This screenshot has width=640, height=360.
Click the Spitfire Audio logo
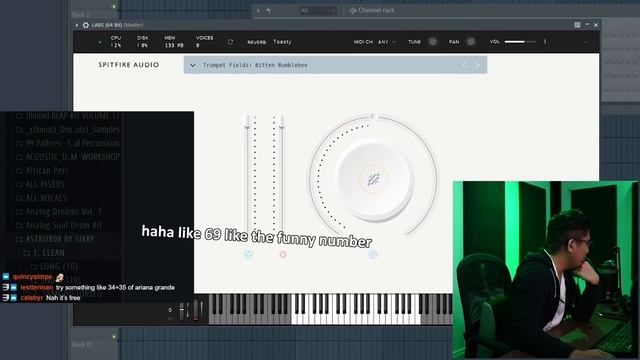tap(129, 65)
